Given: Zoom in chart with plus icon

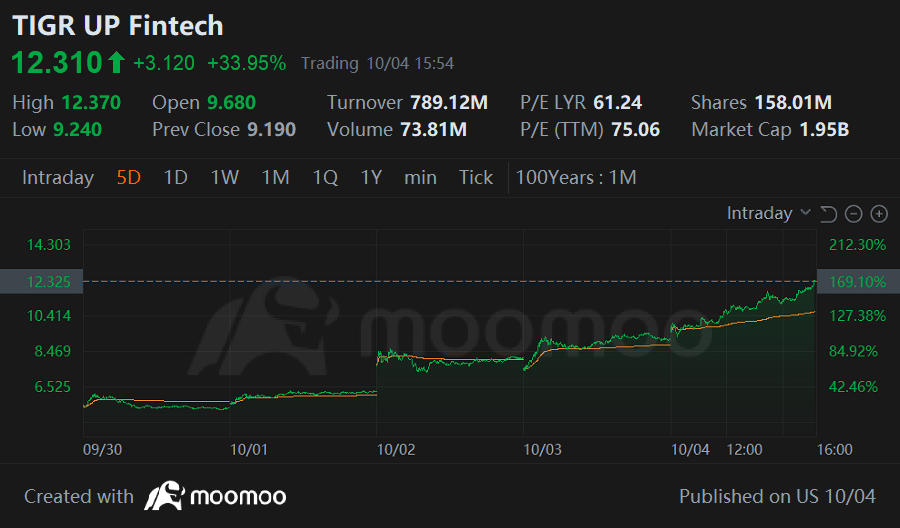Looking at the screenshot, I should click(879, 214).
